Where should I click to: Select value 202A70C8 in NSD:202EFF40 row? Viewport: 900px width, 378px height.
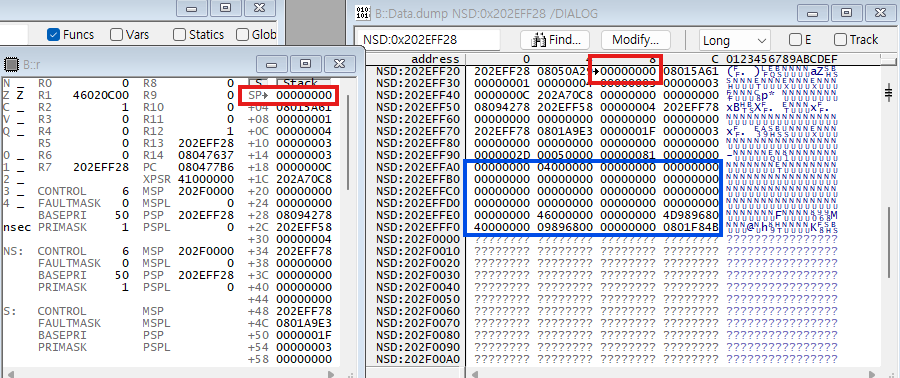pyautogui.click(x=565, y=95)
